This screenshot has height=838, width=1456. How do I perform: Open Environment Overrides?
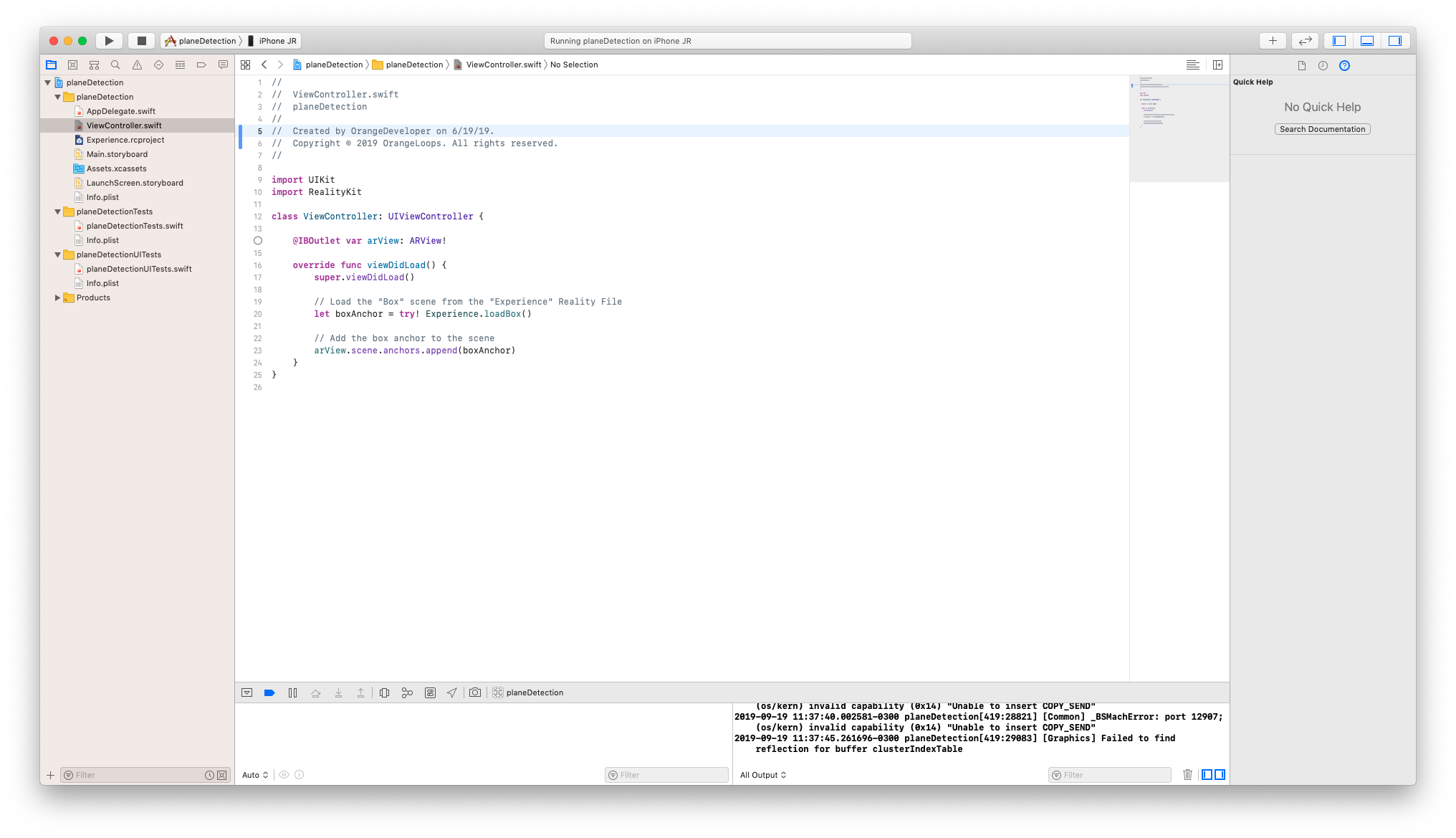(x=430, y=692)
